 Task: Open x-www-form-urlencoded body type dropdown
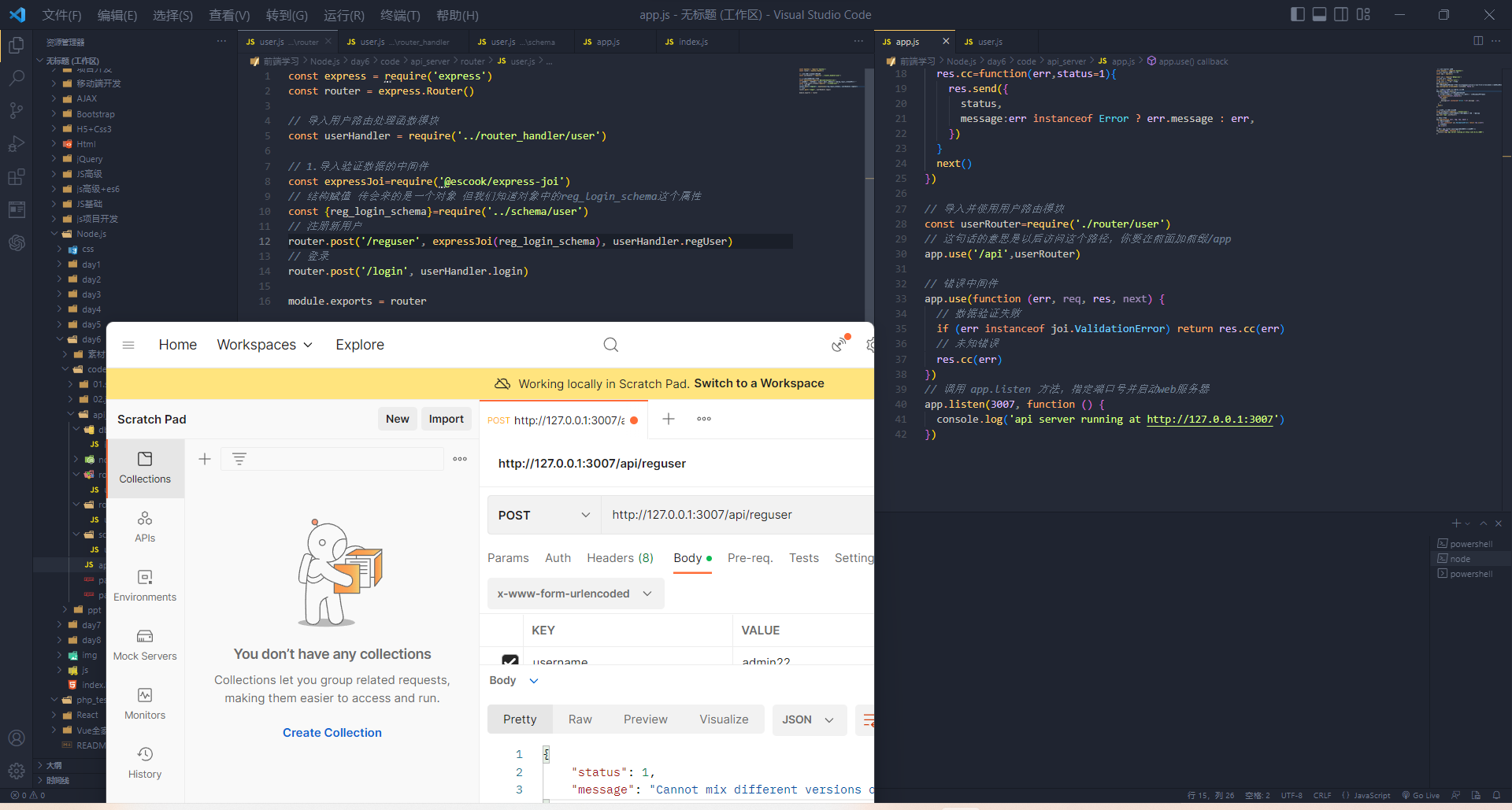click(x=576, y=594)
